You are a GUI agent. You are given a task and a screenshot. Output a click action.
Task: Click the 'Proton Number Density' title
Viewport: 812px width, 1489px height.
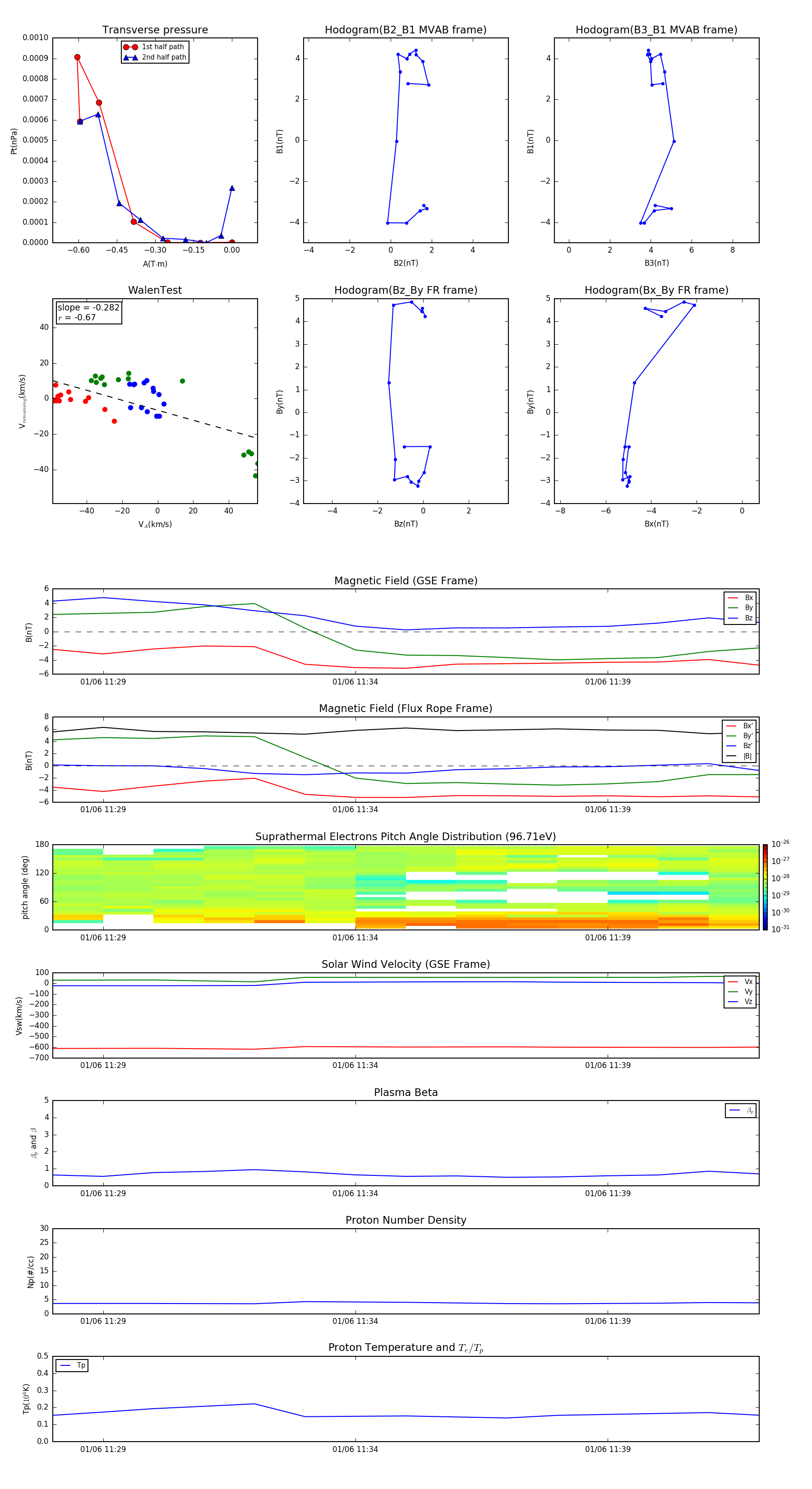(406, 1220)
